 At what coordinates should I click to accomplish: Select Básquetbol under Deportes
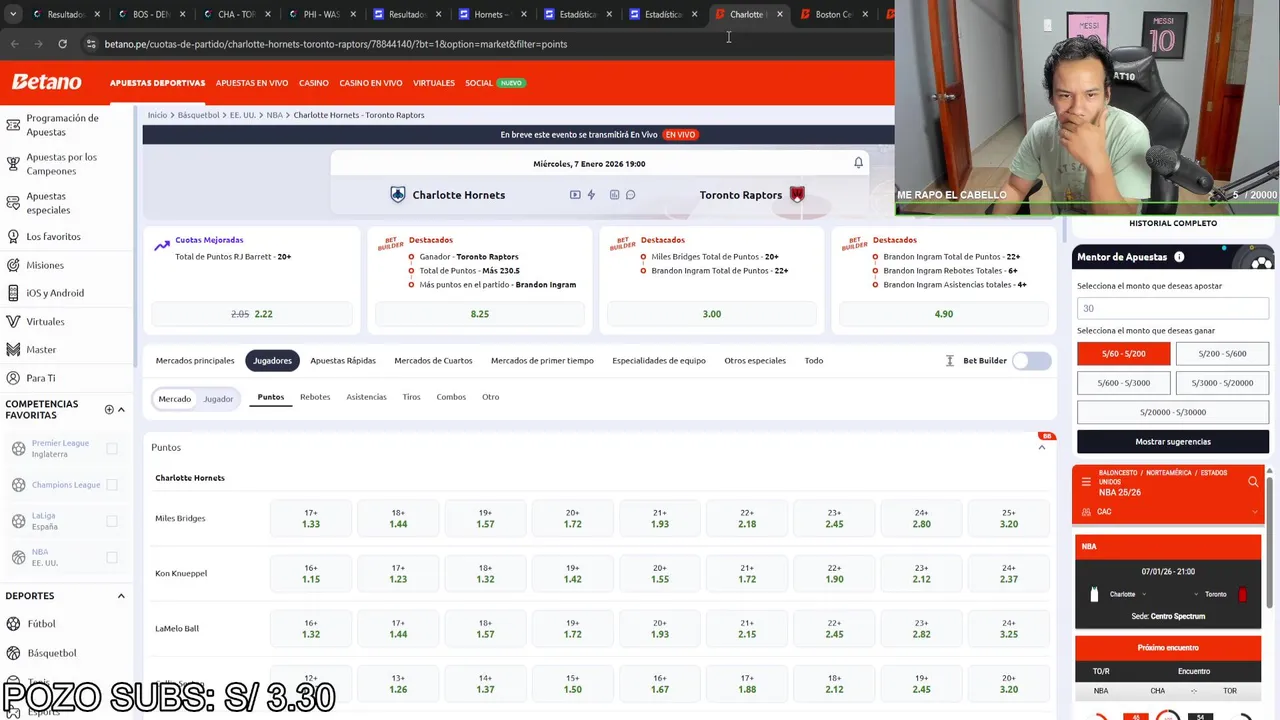coord(51,653)
